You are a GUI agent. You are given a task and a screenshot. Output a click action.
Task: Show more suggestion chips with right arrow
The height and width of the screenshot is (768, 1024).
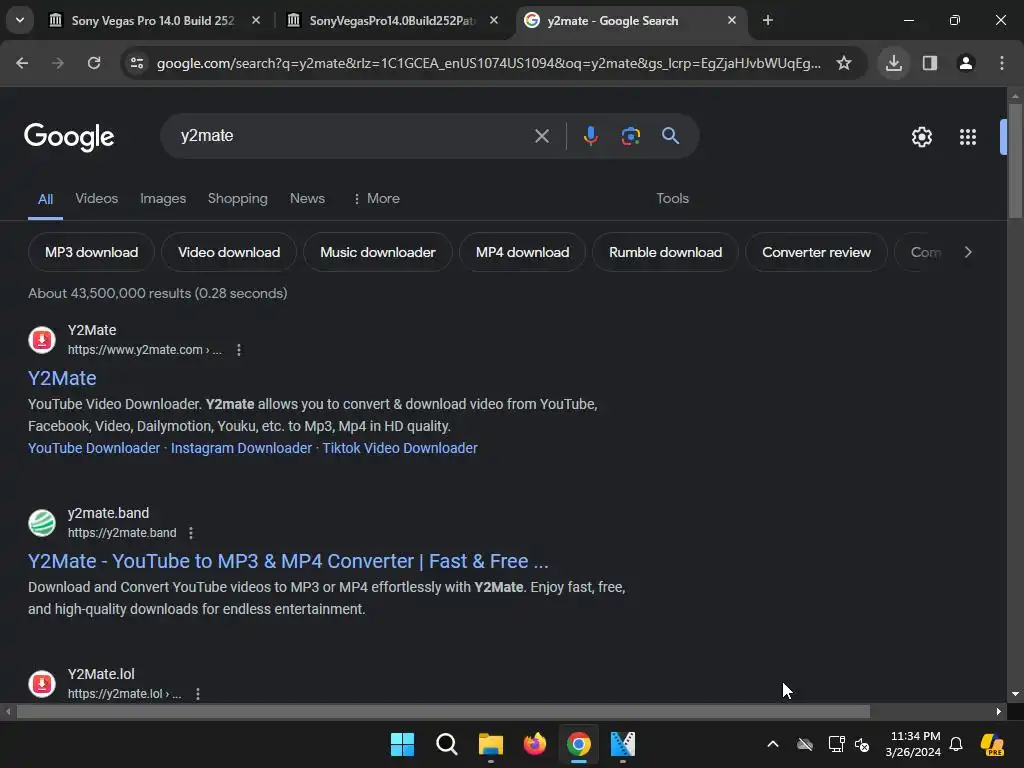968,252
